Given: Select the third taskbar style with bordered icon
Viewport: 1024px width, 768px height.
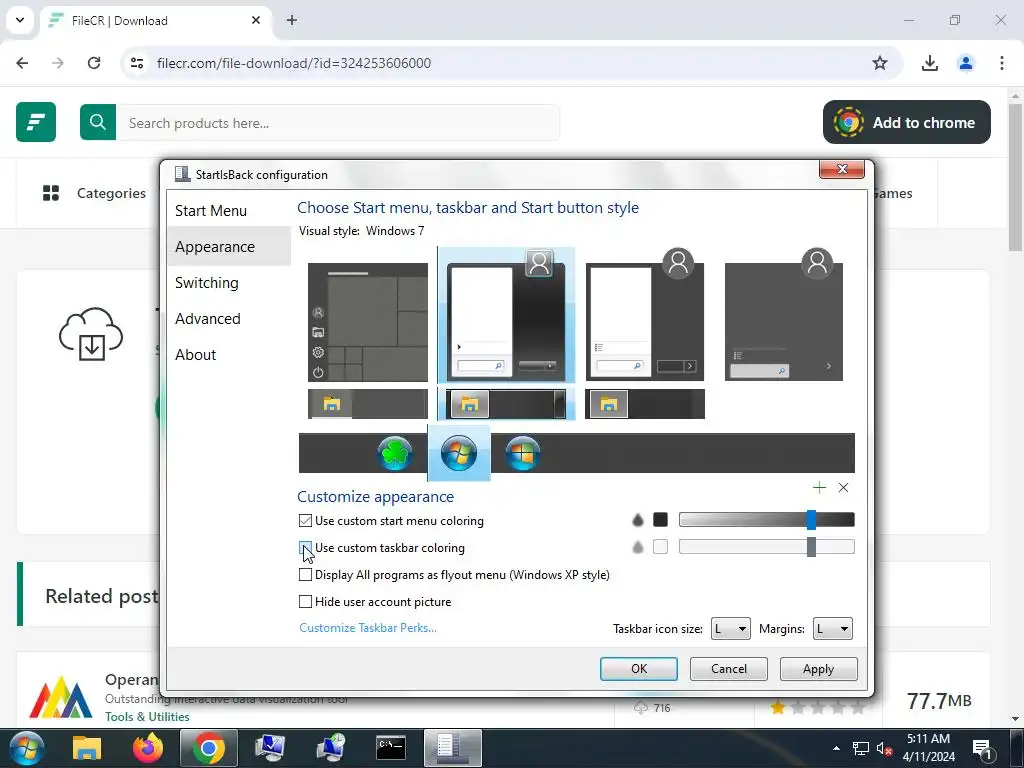Looking at the screenshot, I should coord(645,404).
